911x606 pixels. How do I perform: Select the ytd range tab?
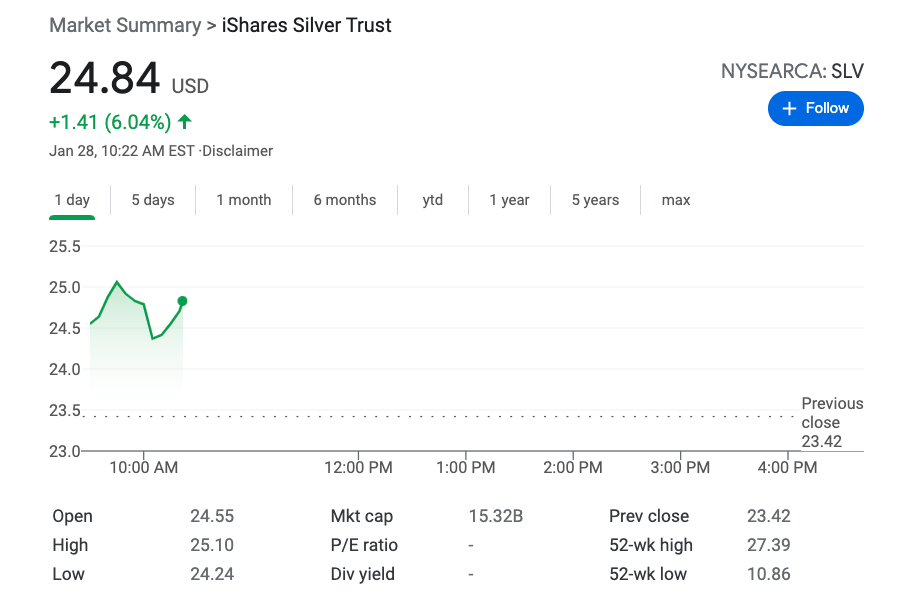click(433, 200)
